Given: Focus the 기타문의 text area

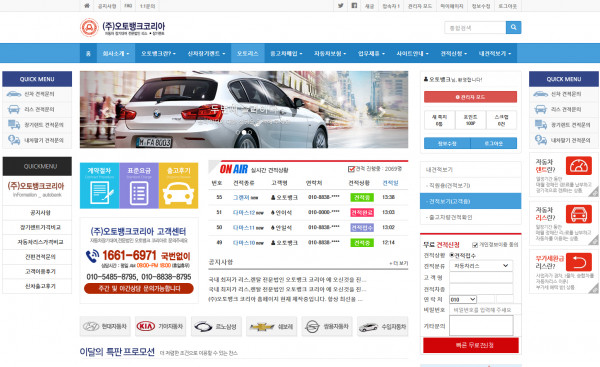Looking at the screenshot, I should [481, 326].
